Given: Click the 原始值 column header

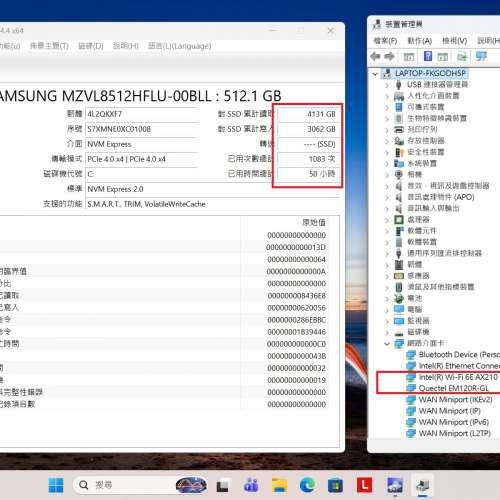Looking at the screenshot, I should (314, 222).
